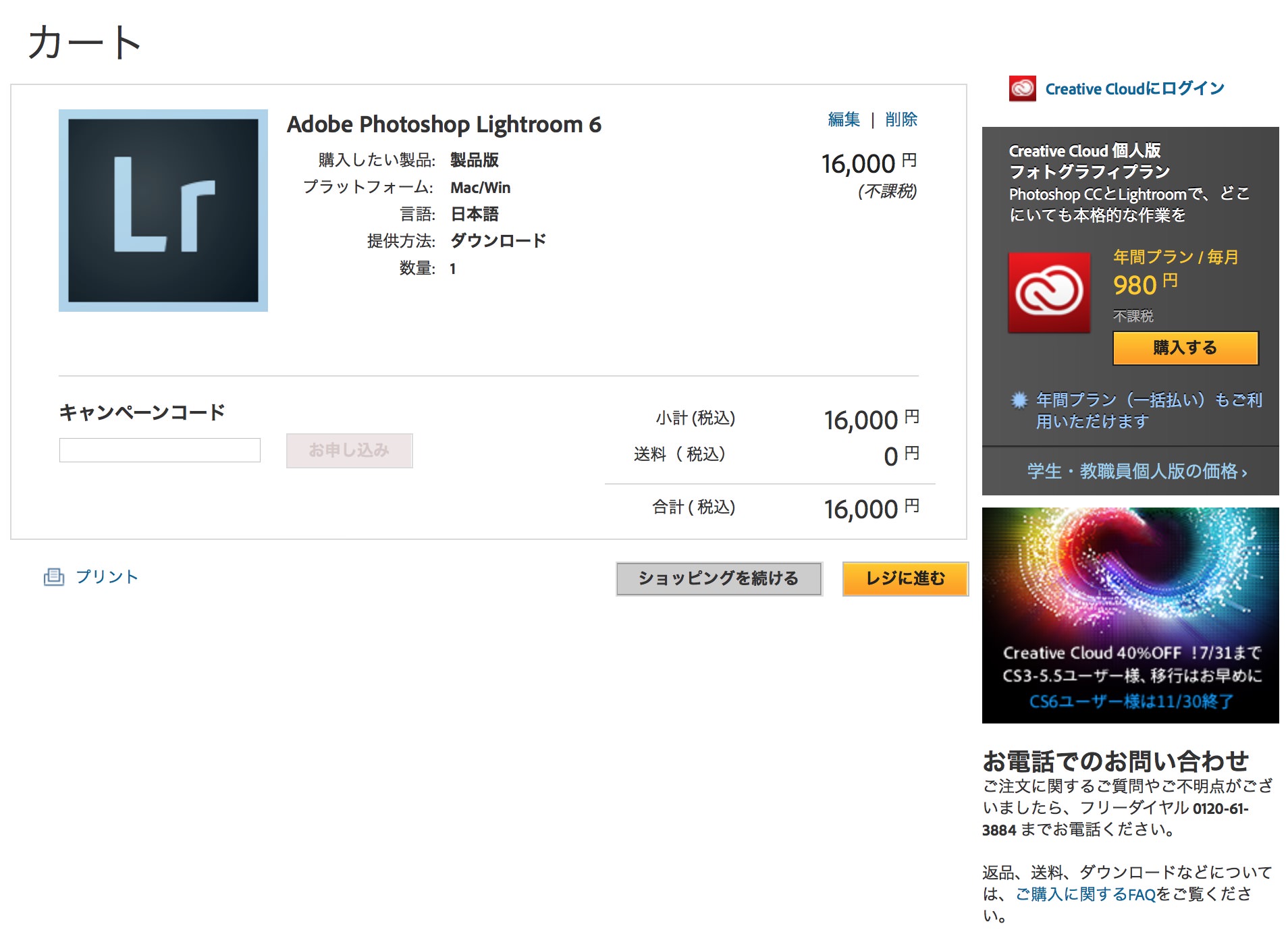1288x930 pixels.
Task: Click the 980 円 monthly plan price
Action: coord(1146,284)
